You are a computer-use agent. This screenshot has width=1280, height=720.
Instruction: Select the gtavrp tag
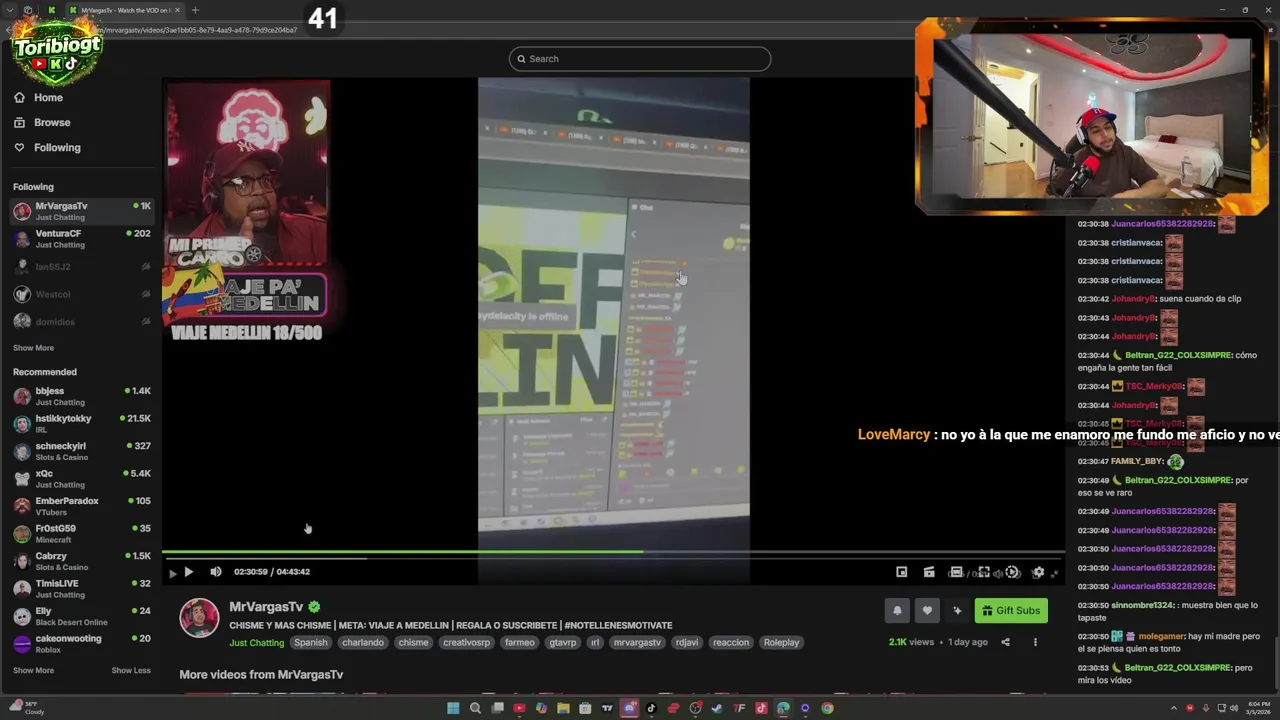coord(563,643)
